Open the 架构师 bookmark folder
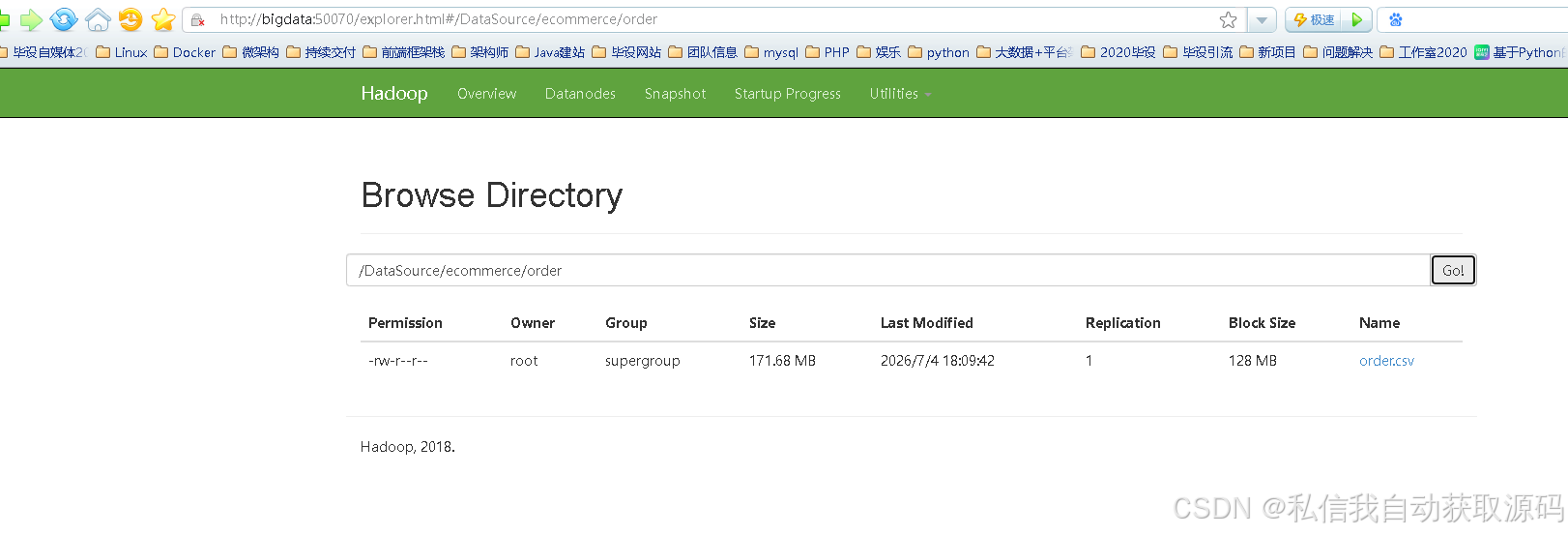 480,52
